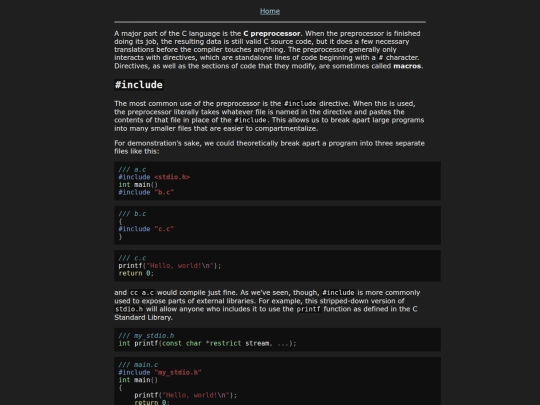This screenshot has height=405, width=540.
Task: Click 'return 0;' in c.c block
Action: point(136,273)
